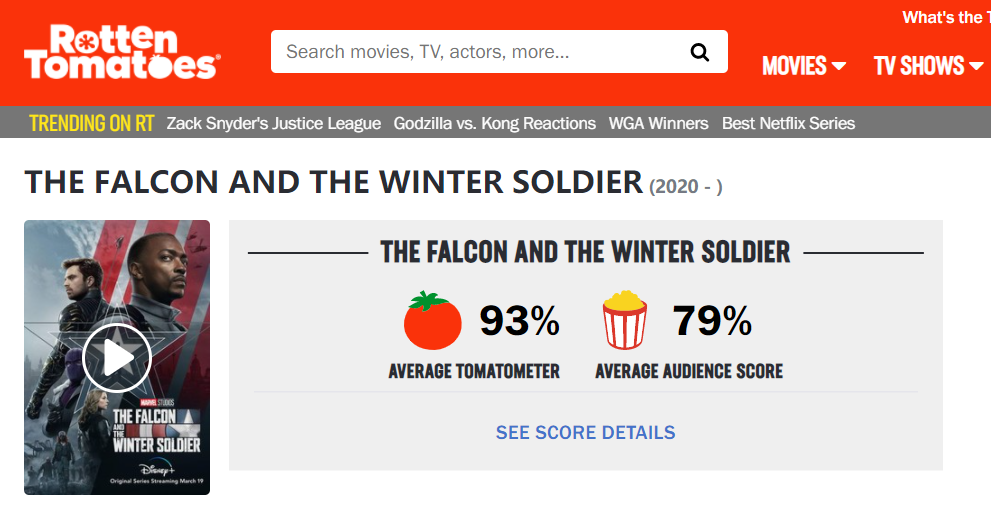Open Zack Snyder's Justice League trending link
991x510 pixels.
tap(274, 123)
